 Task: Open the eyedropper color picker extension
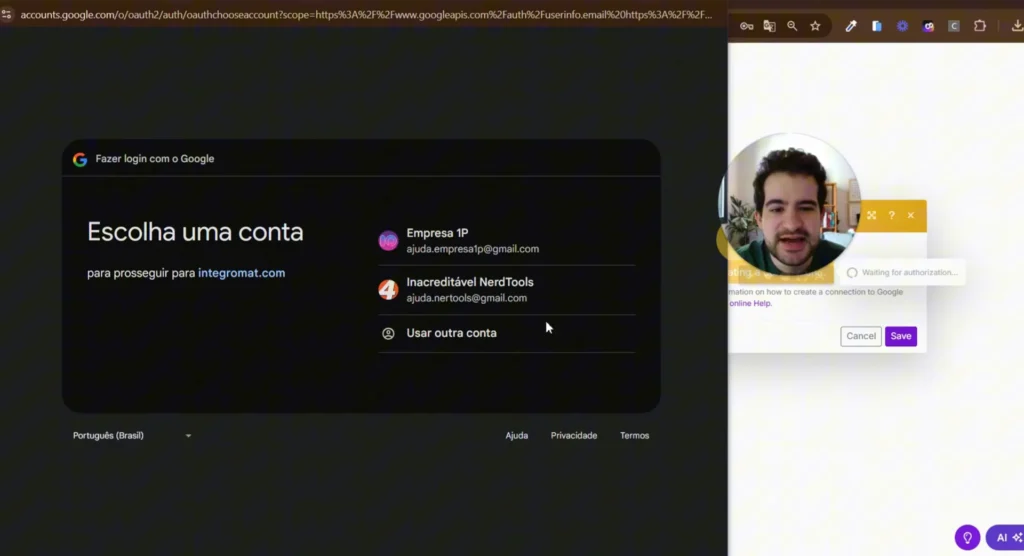coord(851,26)
